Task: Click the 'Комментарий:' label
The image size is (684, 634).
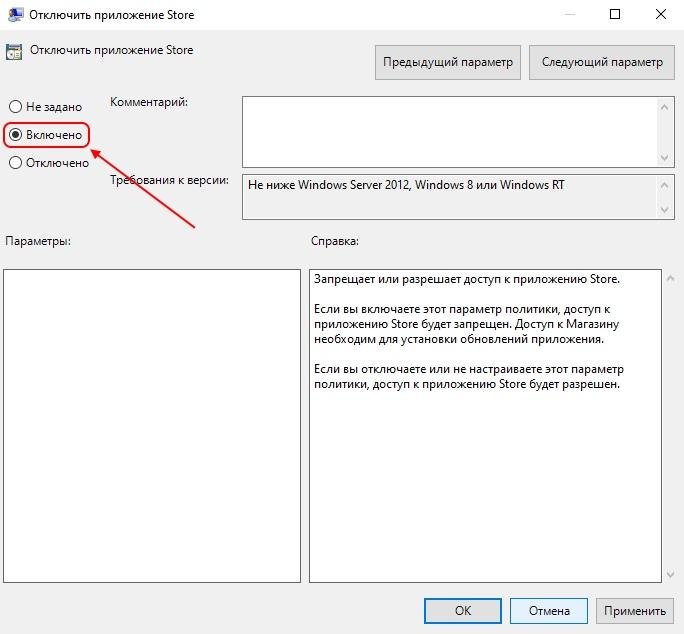Action: 149,102
